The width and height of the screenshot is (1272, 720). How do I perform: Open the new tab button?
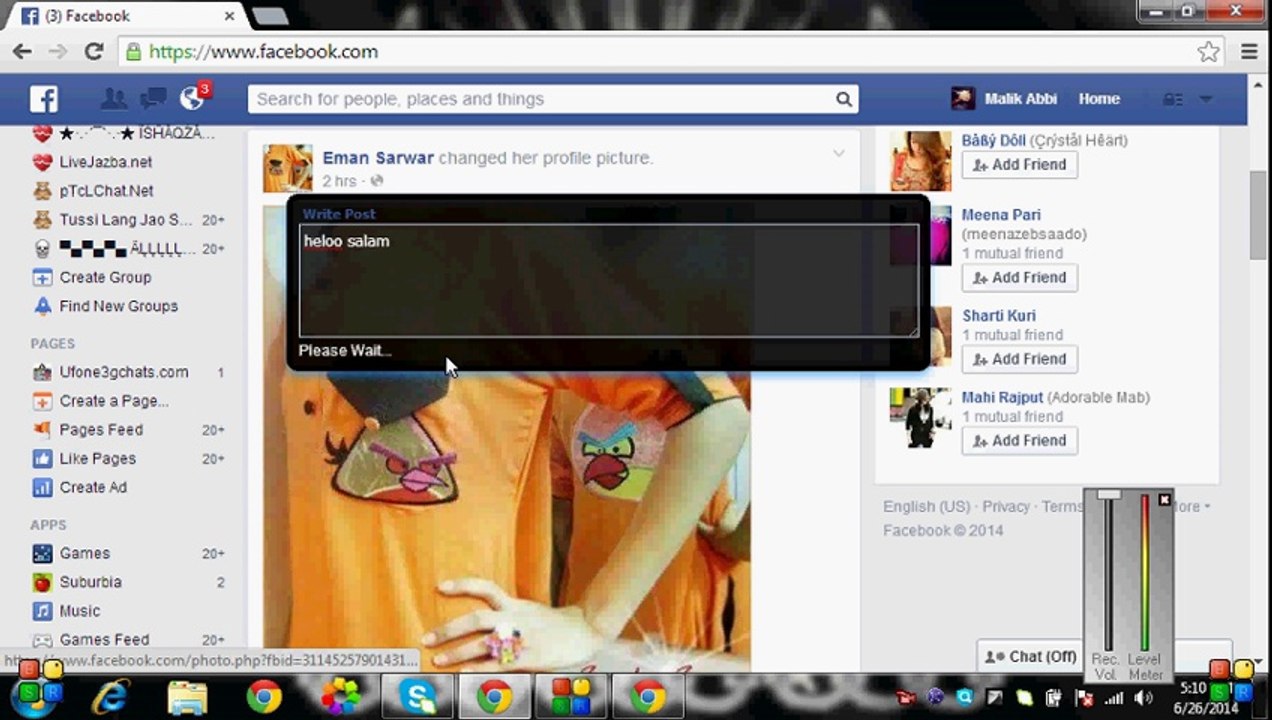pos(269,16)
